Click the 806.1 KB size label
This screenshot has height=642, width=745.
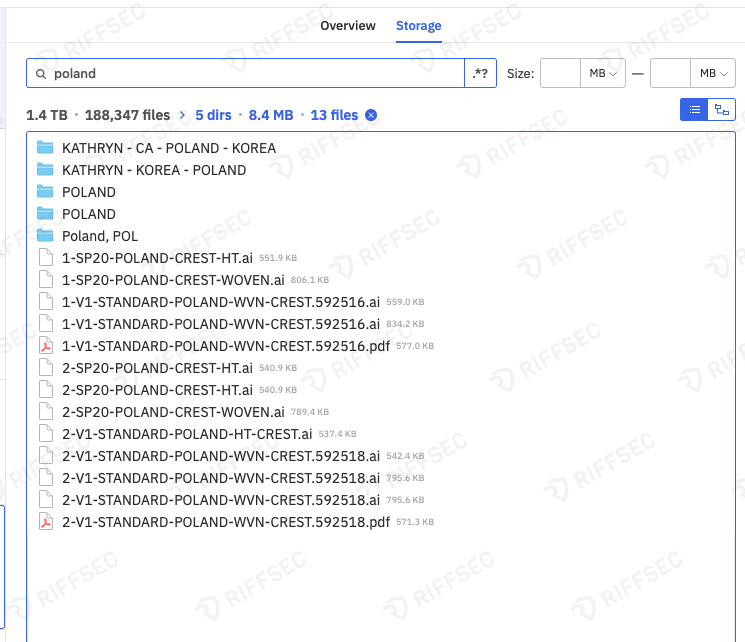click(x=310, y=280)
